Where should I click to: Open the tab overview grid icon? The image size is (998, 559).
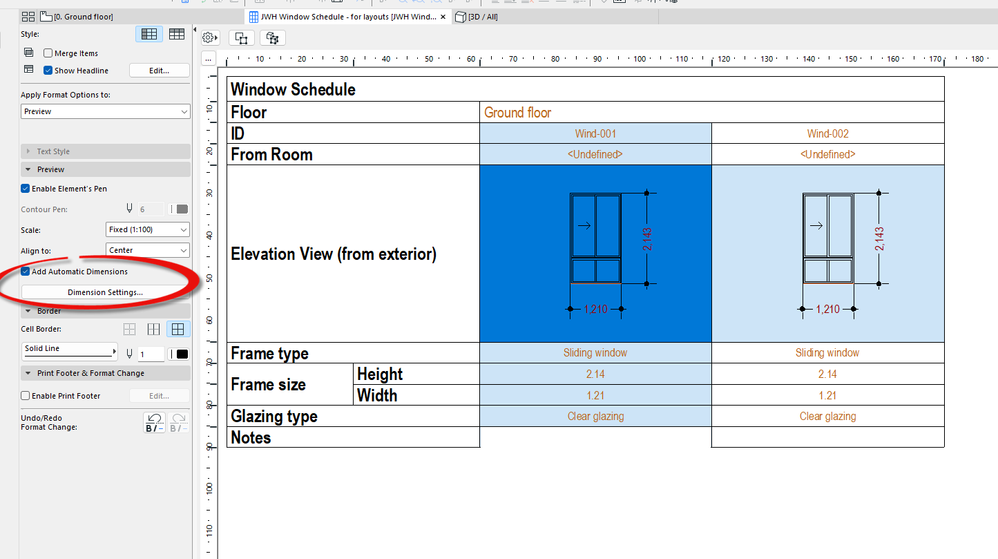tap(28, 17)
